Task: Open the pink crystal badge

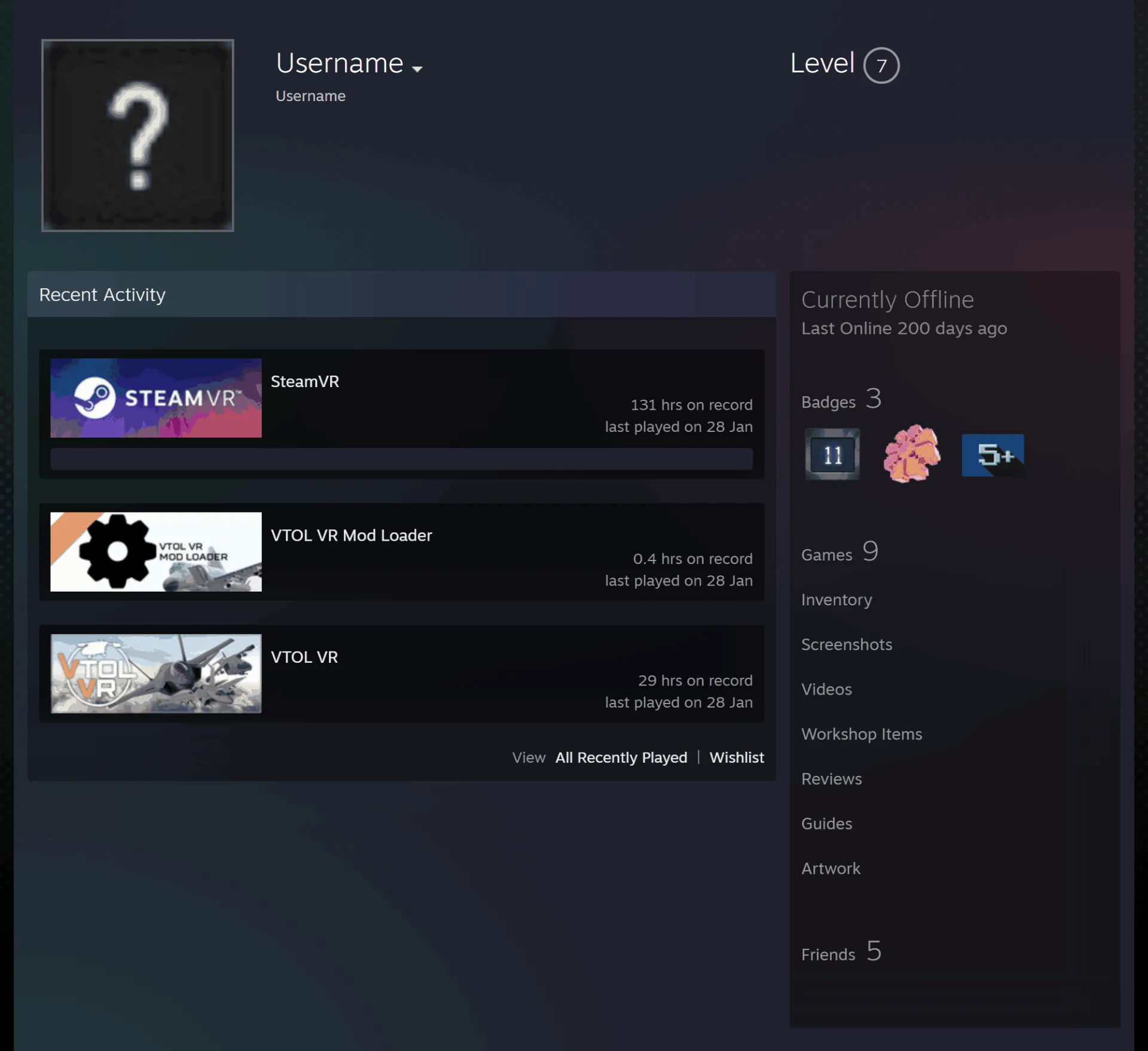Action: pos(912,453)
